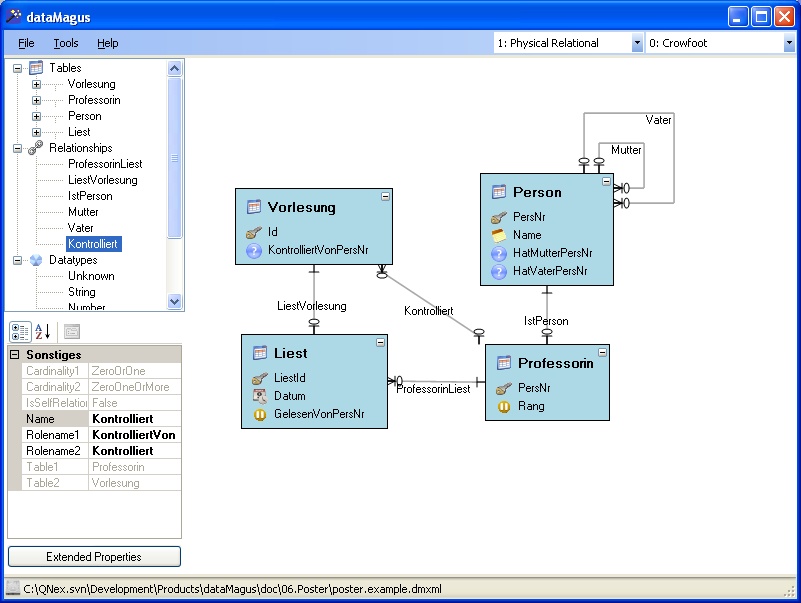Select LiestVorlesung relationship in tree
Image resolution: width=801 pixels, height=603 pixels.
[103, 180]
